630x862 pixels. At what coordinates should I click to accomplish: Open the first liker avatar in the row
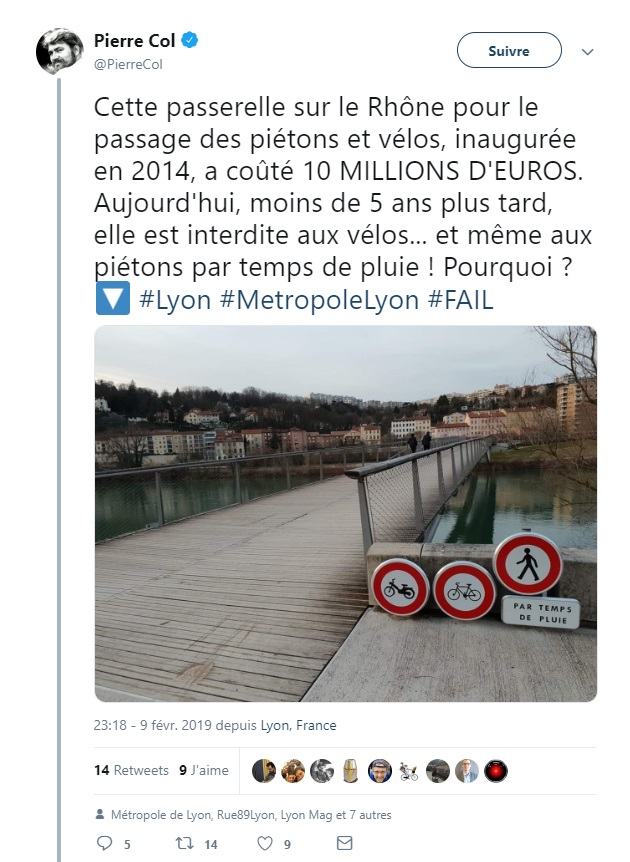pyautogui.click(x=264, y=771)
